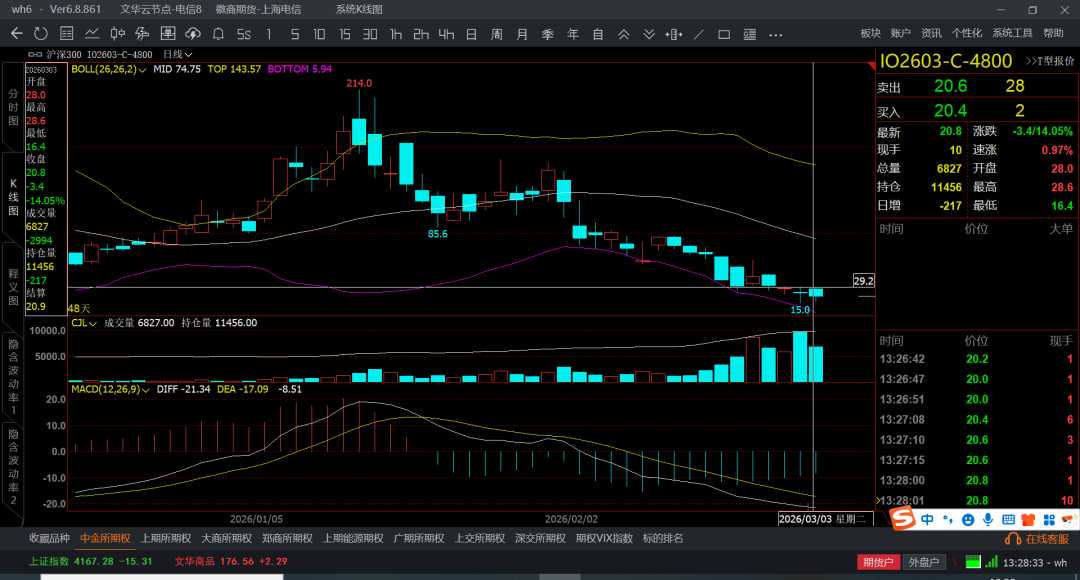Open the 分时图 side panel tab

(13, 107)
